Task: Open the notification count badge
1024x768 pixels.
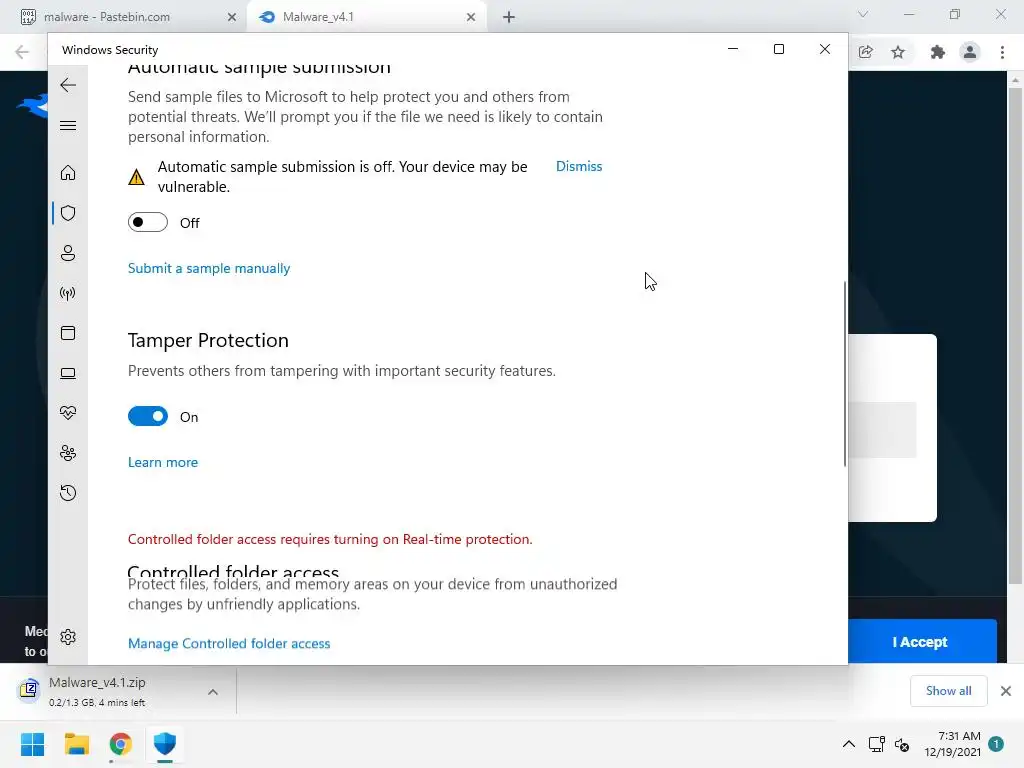Action: point(996,744)
